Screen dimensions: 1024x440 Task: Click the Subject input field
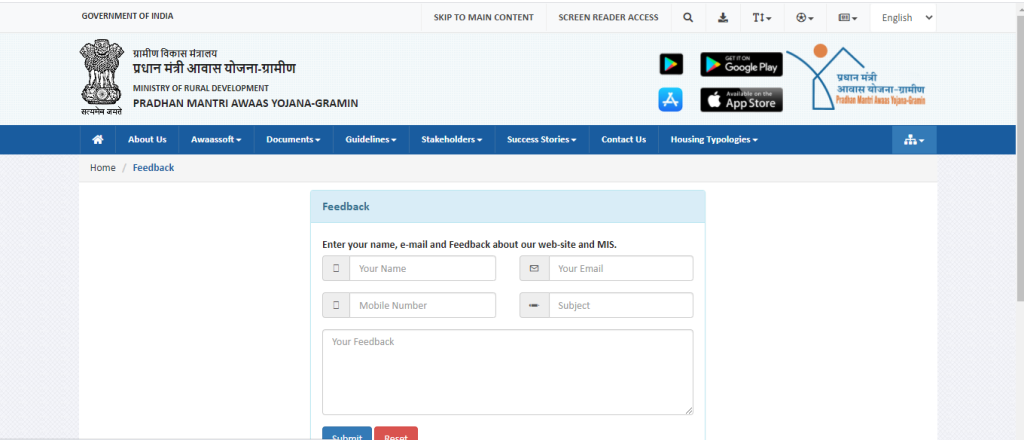(x=621, y=305)
